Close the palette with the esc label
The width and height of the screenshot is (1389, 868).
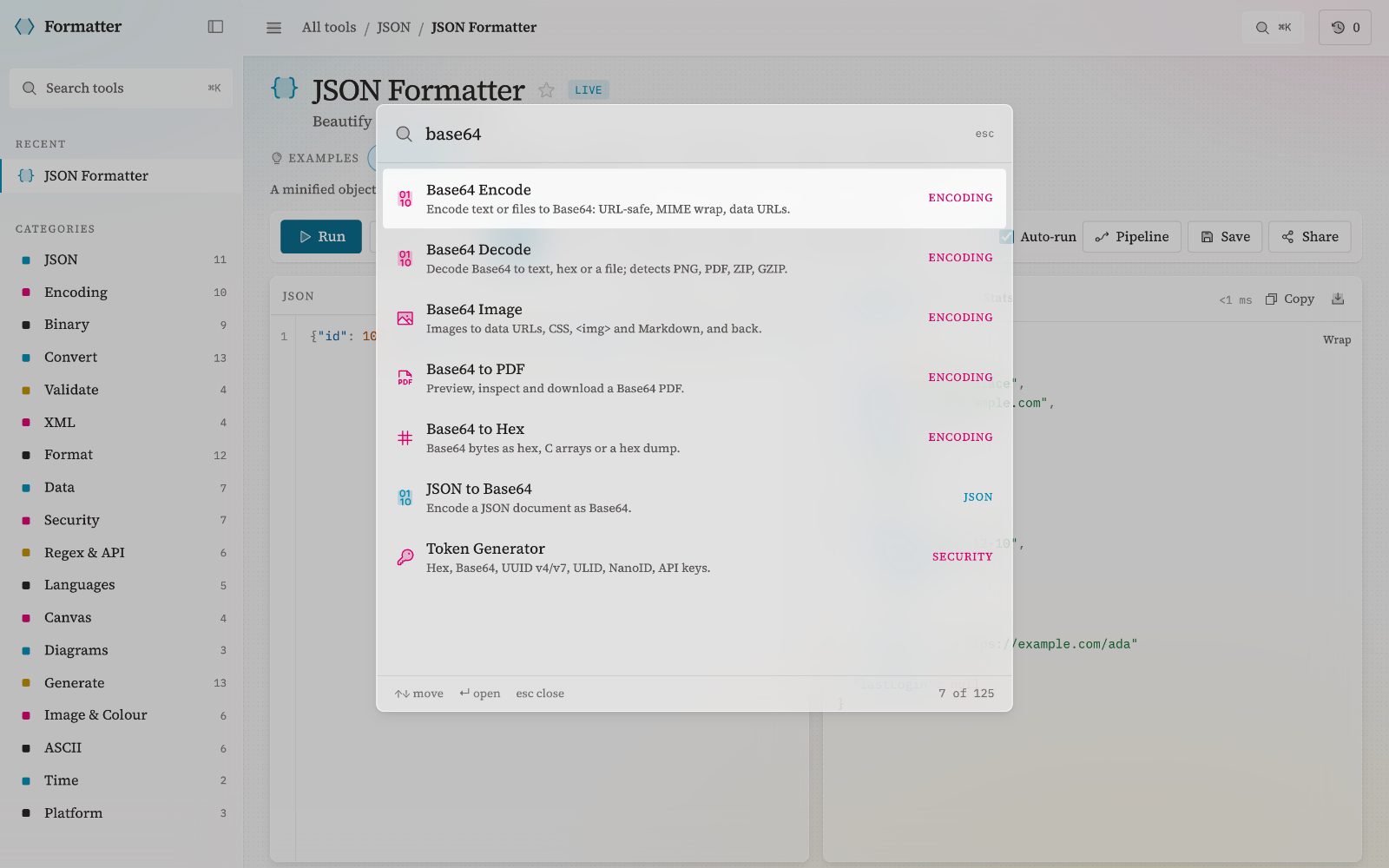click(984, 134)
